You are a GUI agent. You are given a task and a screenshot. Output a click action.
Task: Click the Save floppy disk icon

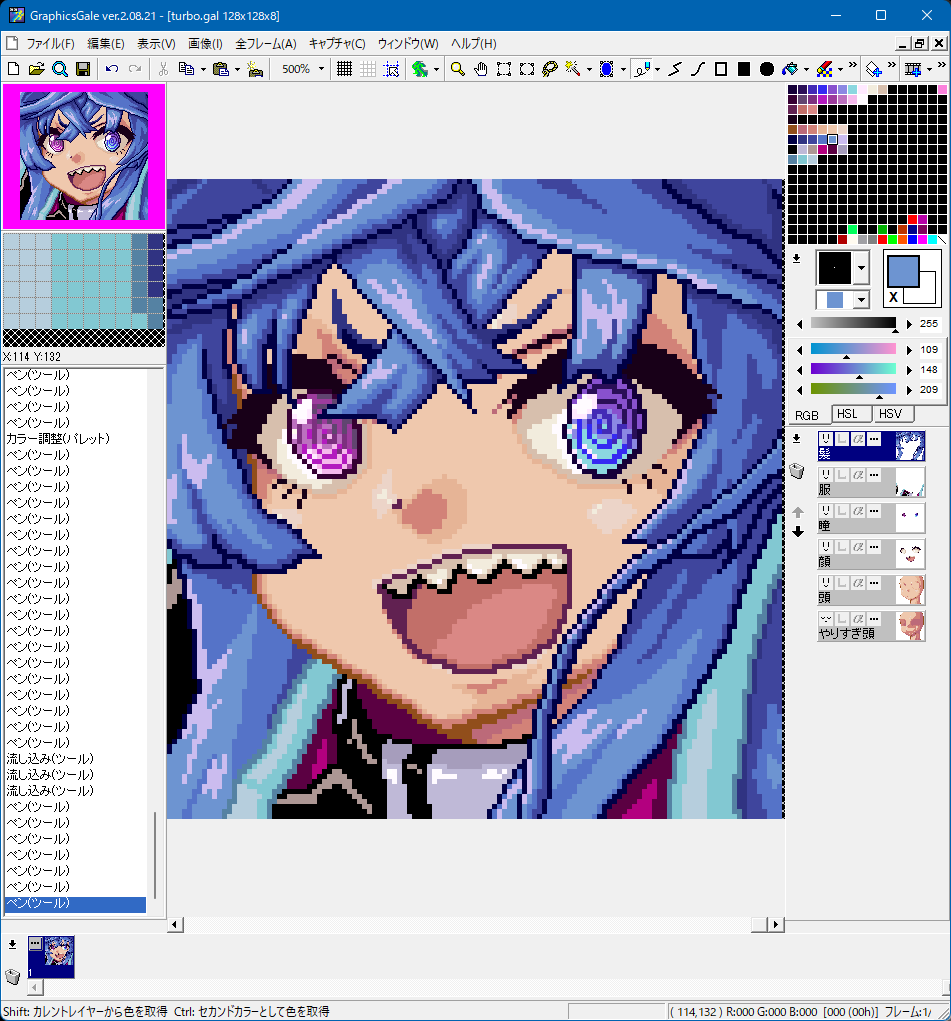[83, 69]
